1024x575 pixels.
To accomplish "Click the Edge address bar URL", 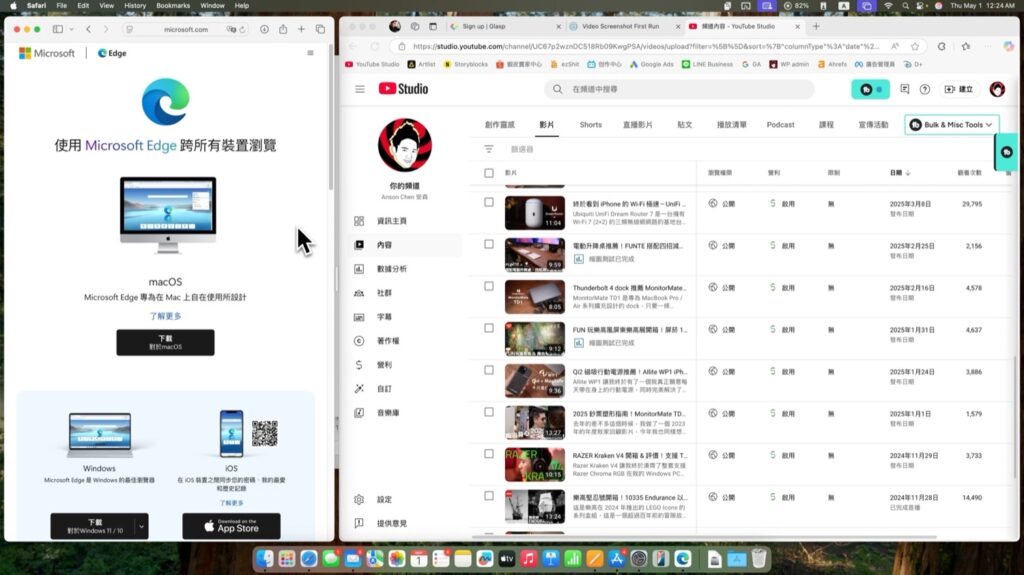I will (x=647, y=46).
